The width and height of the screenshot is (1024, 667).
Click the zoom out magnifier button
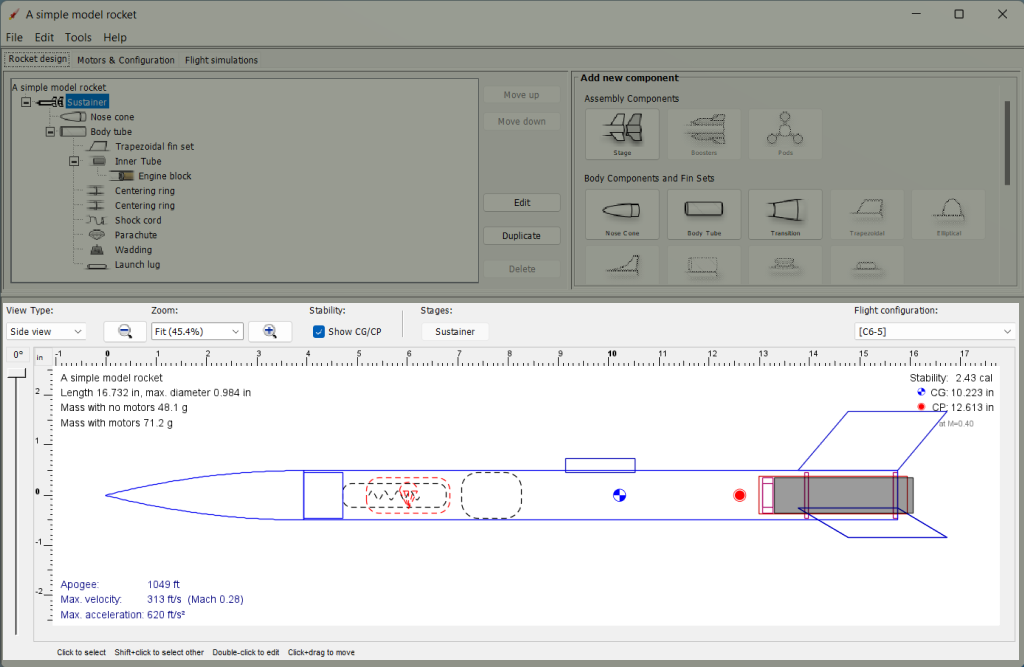(x=125, y=331)
